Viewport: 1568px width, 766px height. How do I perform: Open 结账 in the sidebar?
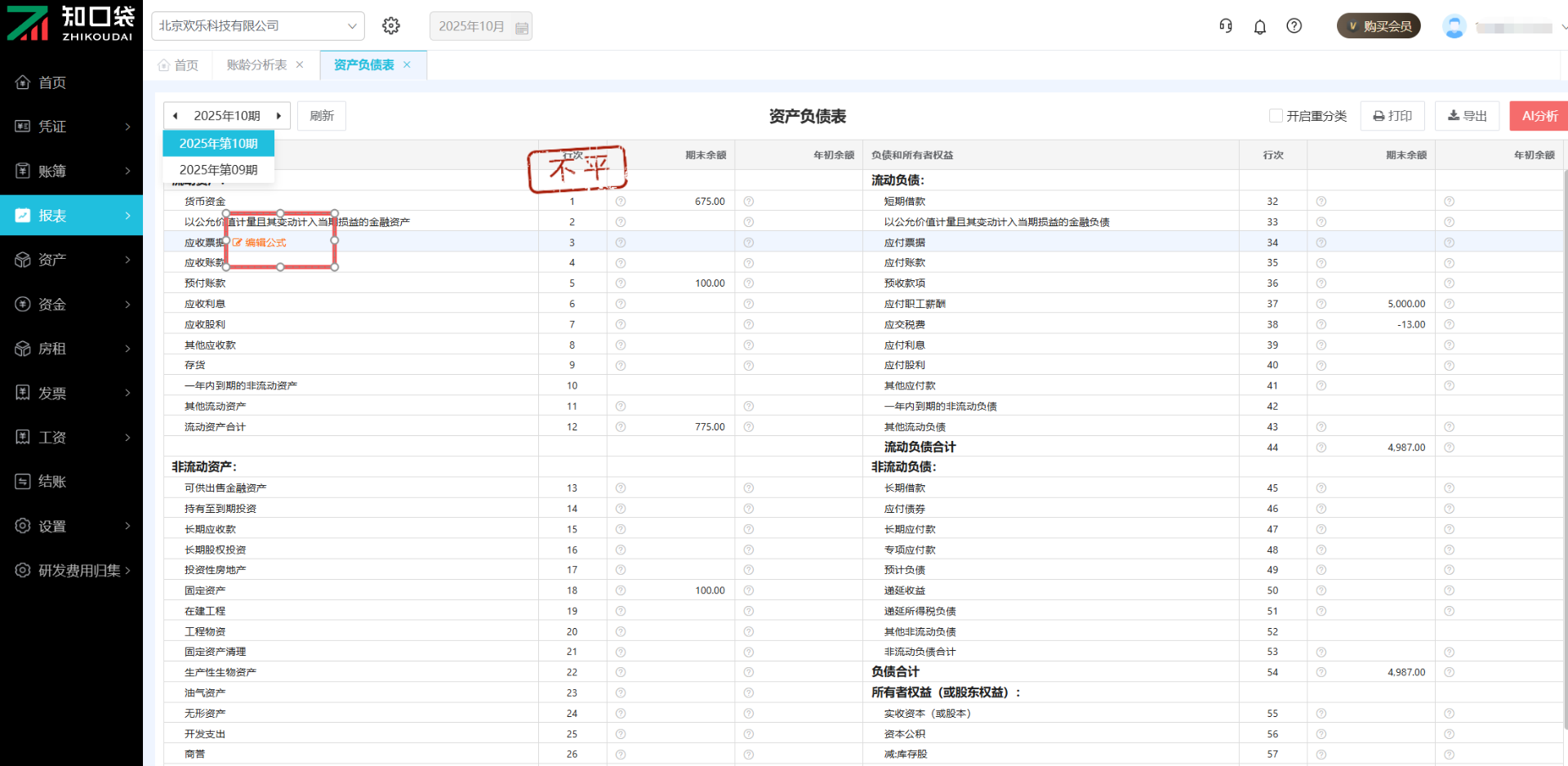coord(52,482)
